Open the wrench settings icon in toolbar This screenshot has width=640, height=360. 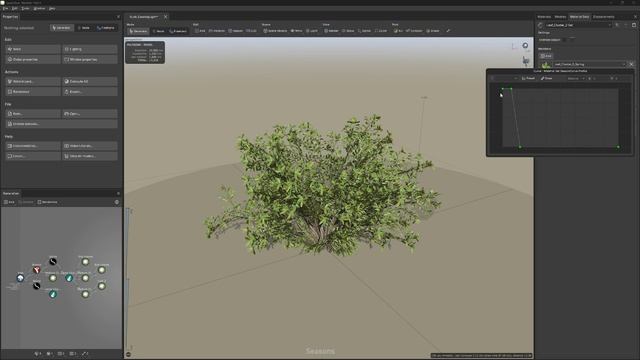click(x=448, y=31)
